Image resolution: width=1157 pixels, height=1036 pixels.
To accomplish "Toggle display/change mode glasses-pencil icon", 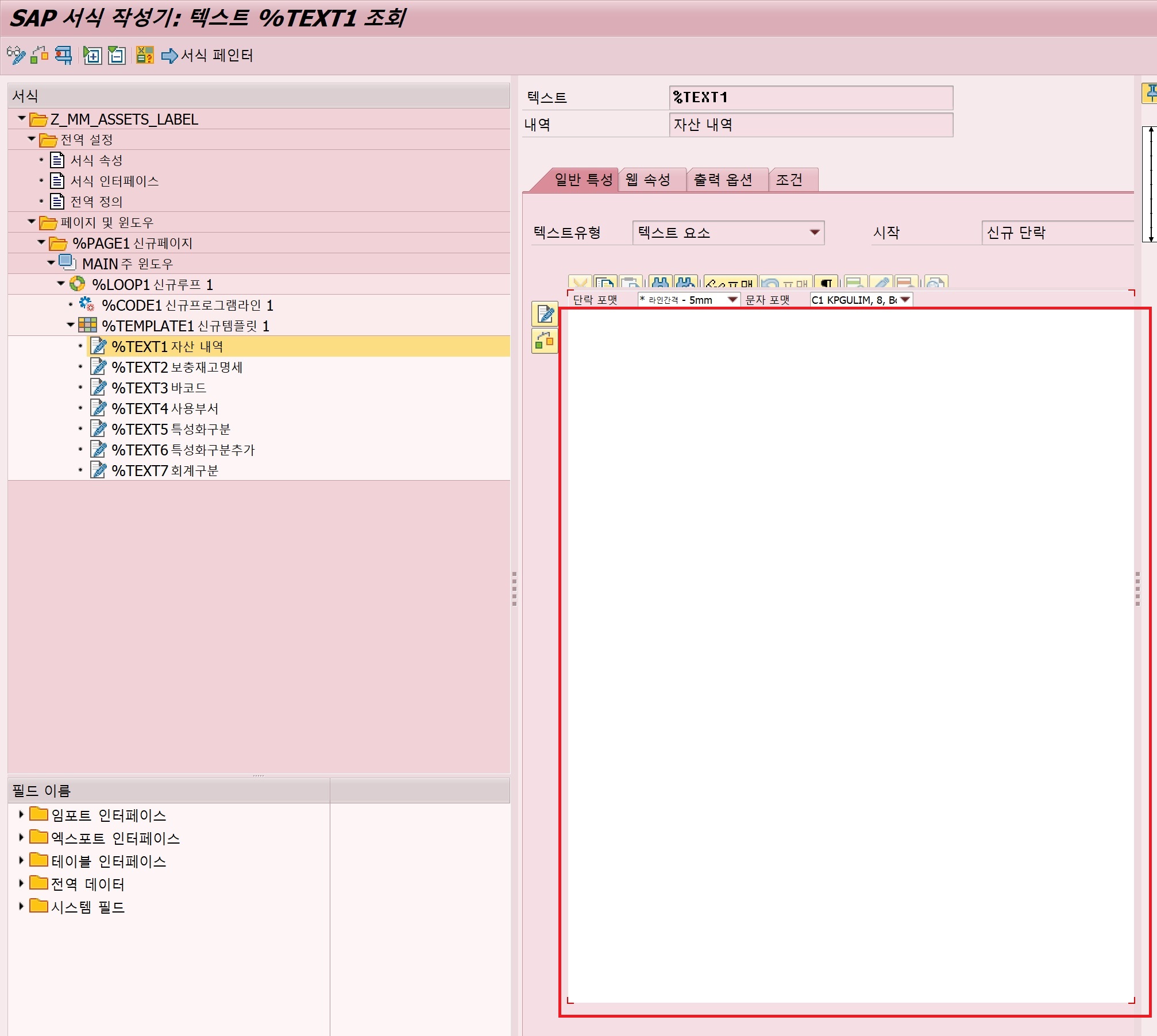I will [16, 56].
